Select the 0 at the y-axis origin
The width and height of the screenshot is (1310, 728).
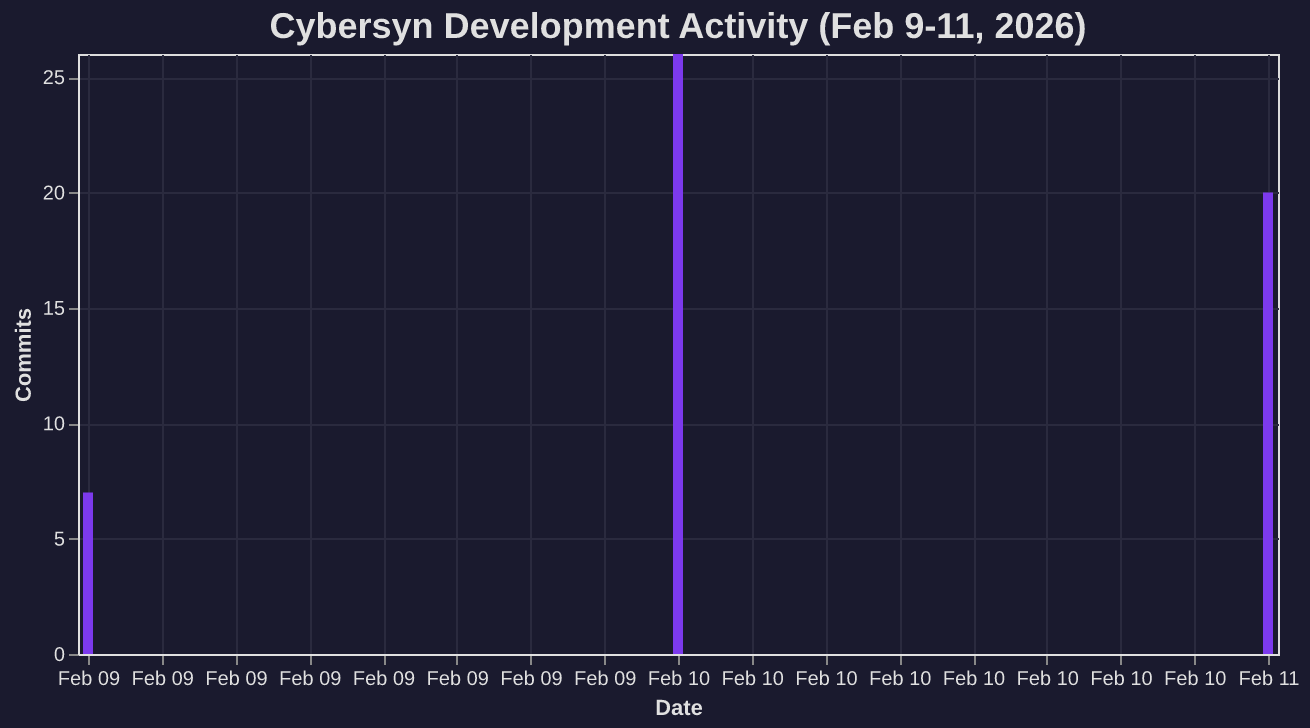point(61,655)
